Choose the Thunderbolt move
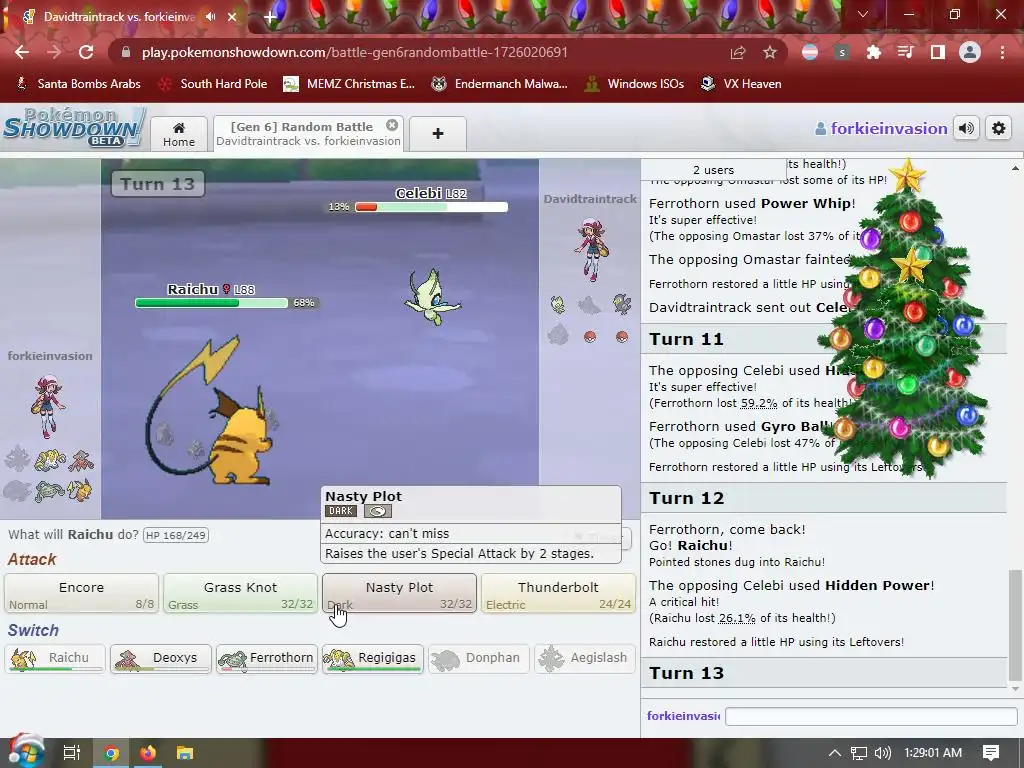The height and width of the screenshot is (768, 1024). tap(558, 594)
